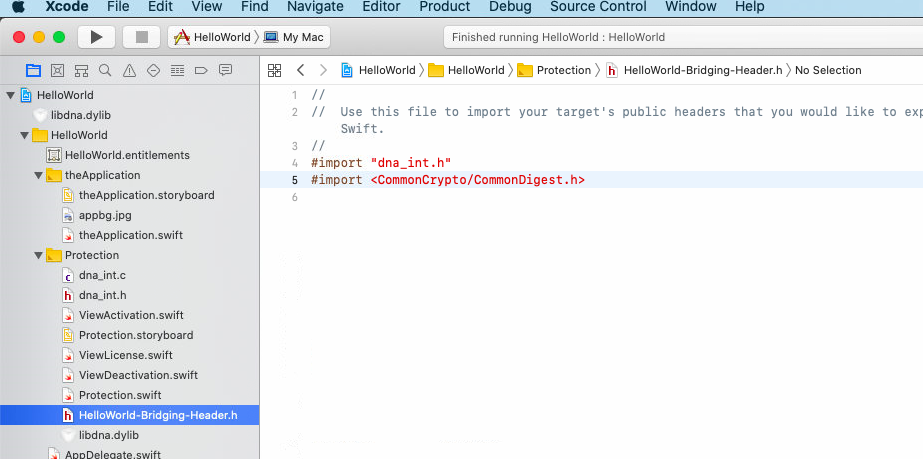Show the Project navigator

34,71
